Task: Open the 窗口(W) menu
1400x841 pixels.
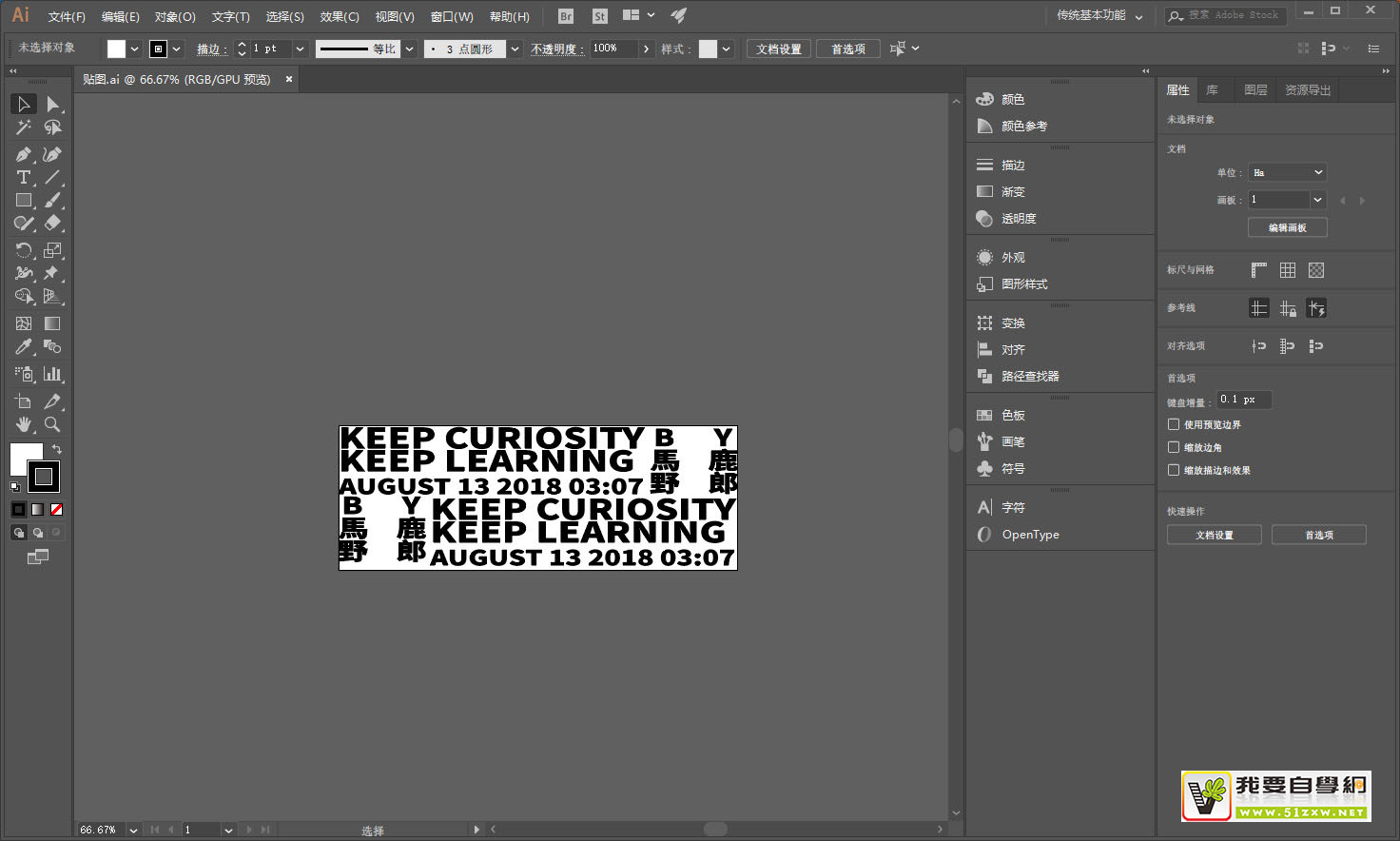Action: point(452,16)
